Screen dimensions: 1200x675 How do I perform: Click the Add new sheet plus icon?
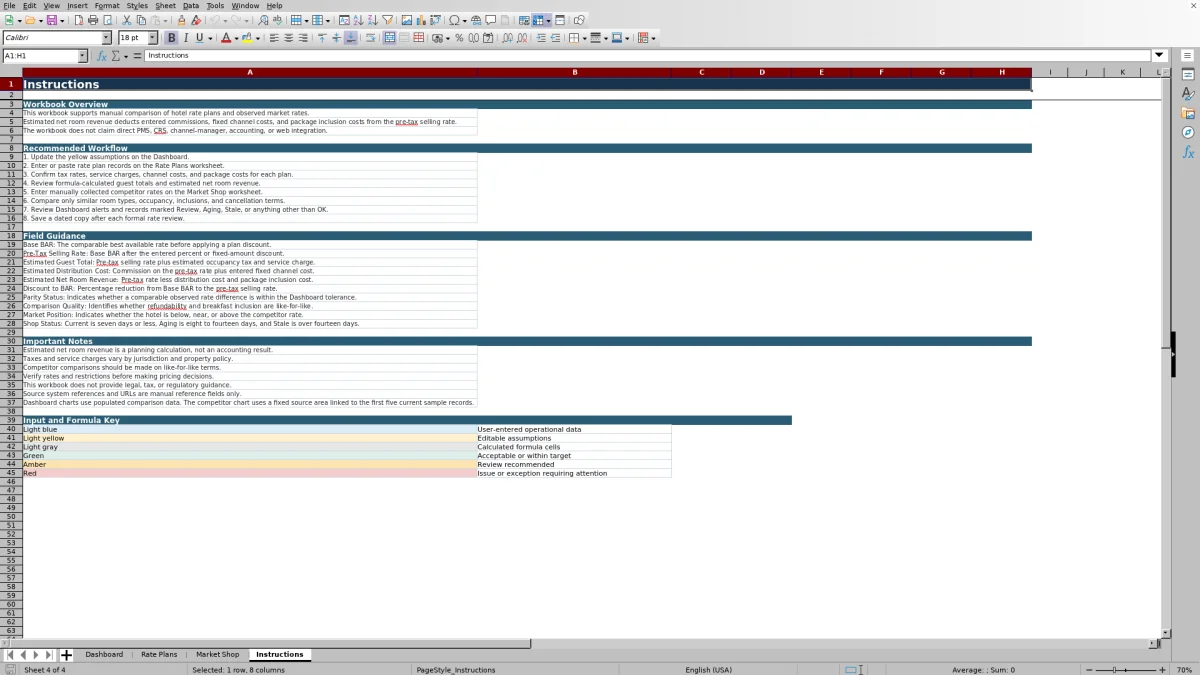coord(67,655)
